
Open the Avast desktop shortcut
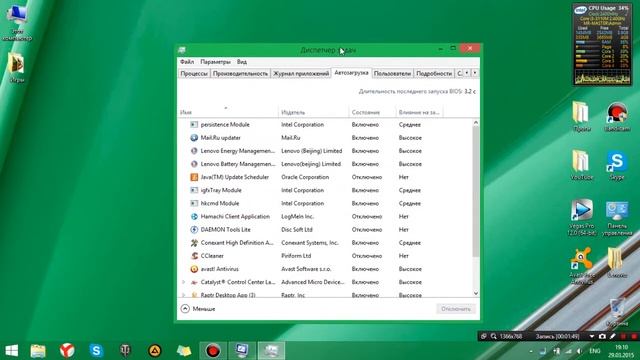[582, 266]
